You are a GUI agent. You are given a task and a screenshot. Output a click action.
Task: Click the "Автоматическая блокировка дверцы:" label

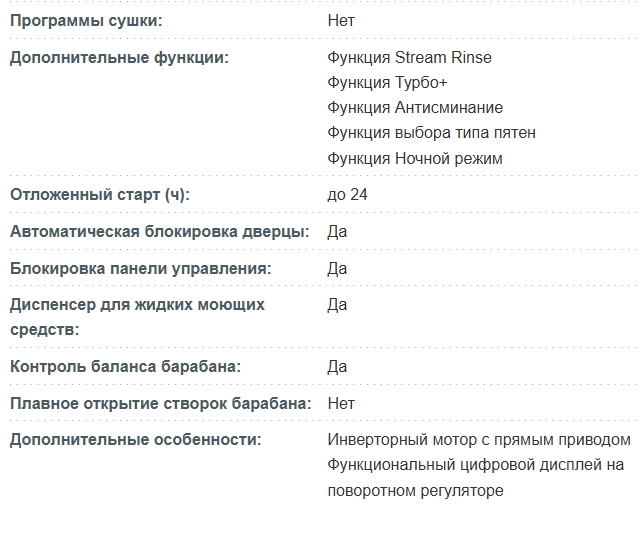pos(159,231)
